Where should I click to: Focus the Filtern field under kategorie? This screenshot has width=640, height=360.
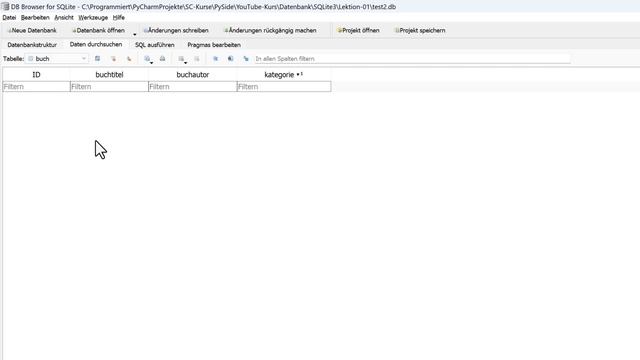point(284,87)
